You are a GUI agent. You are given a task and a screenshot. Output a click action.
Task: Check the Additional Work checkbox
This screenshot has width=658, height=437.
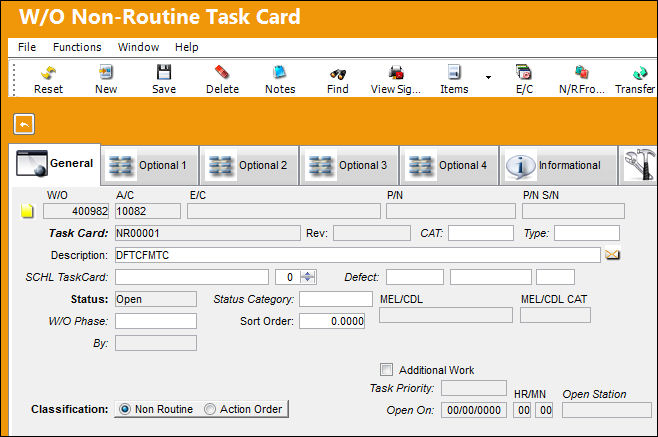click(386, 369)
